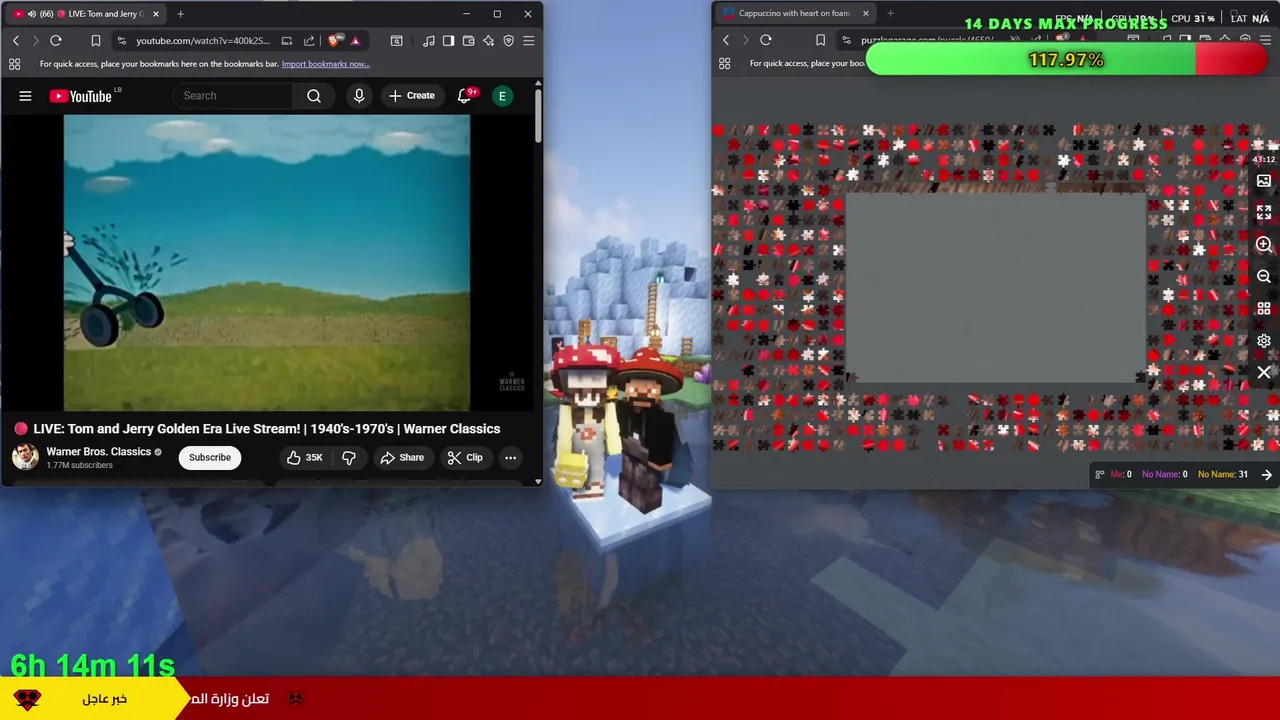Screen dimensions: 1280x720
Task: Open Leo AI sparkle icon
Action: [x=488, y=41]
